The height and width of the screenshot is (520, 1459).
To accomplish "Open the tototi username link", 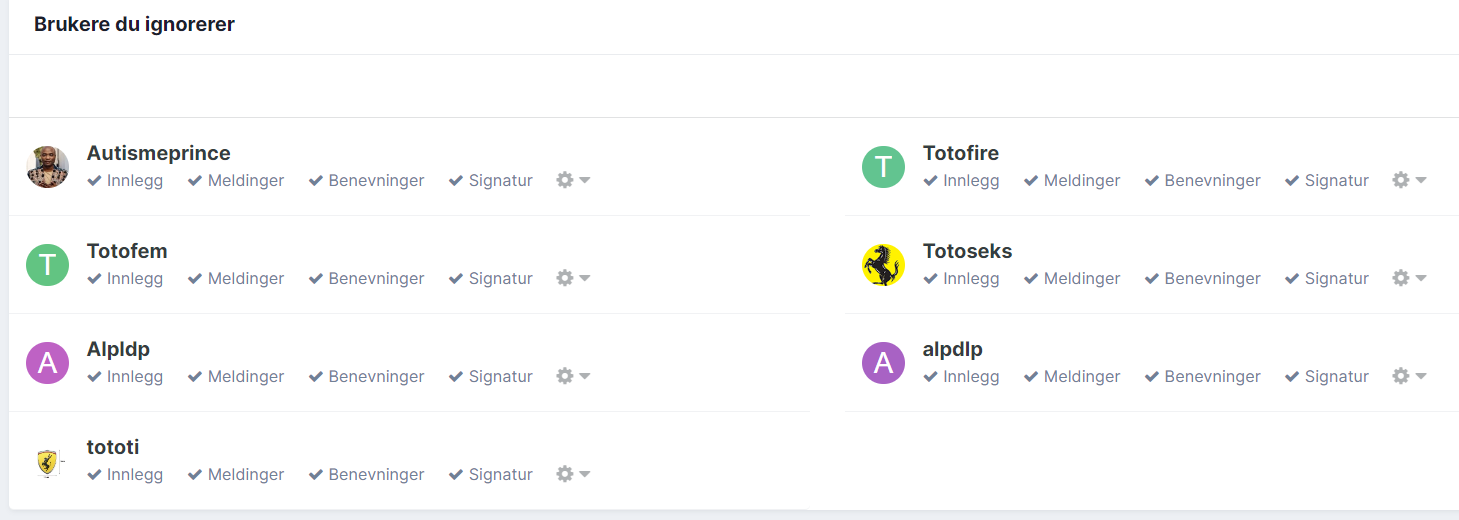I will tap(113, 447).
